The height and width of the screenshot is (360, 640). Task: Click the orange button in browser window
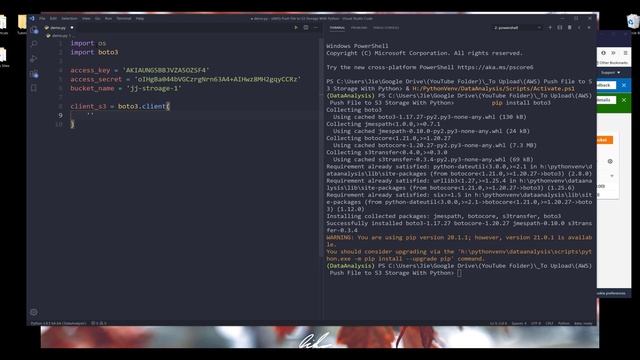click(605, 140)
